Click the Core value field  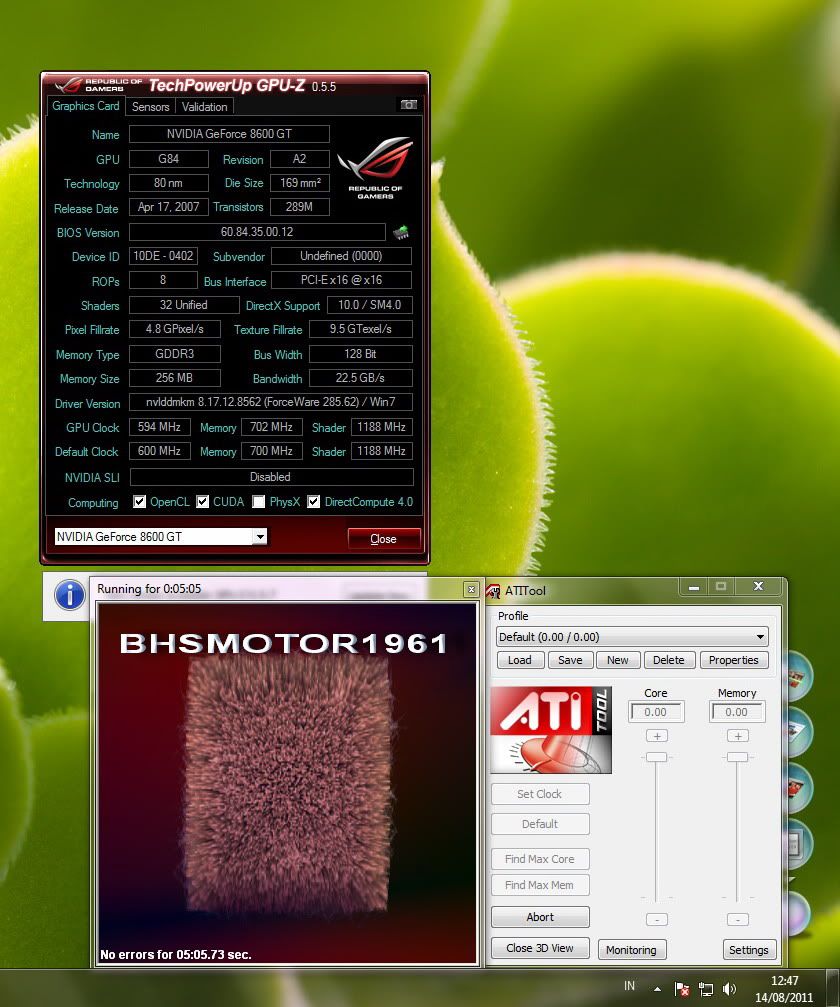pyautogui.click(x=656, y=712)
